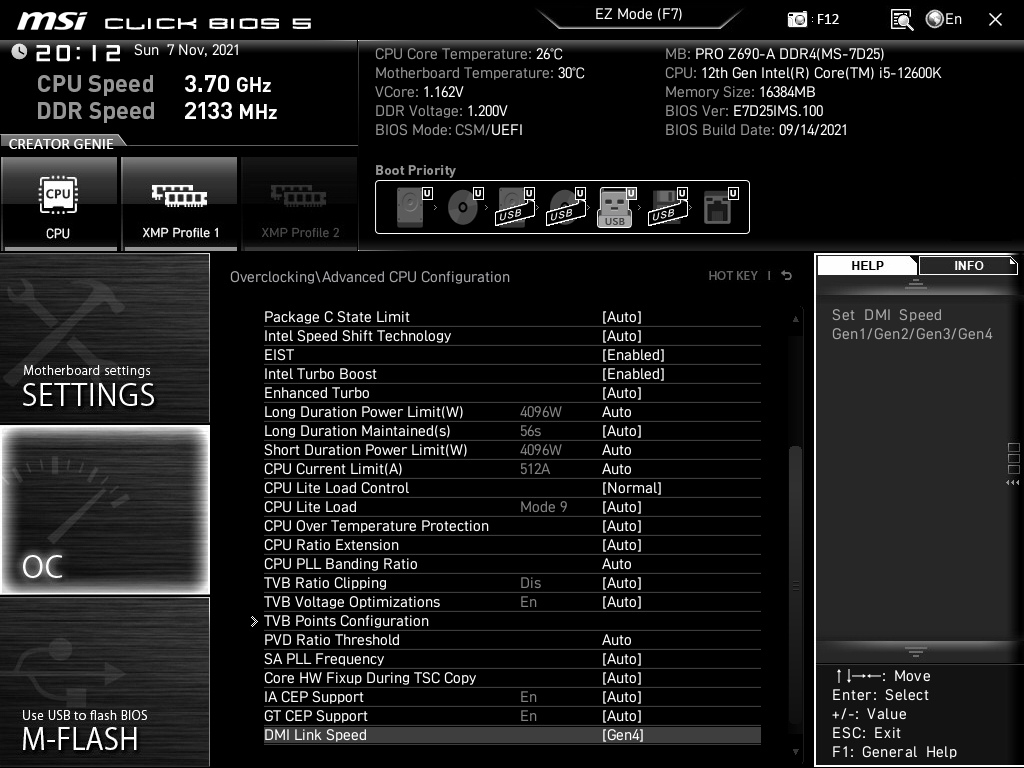Viewport: 1024px width, 768px height.
Task: Open M-FLASH to flash BIOS
Action: [x=104, y=682]
